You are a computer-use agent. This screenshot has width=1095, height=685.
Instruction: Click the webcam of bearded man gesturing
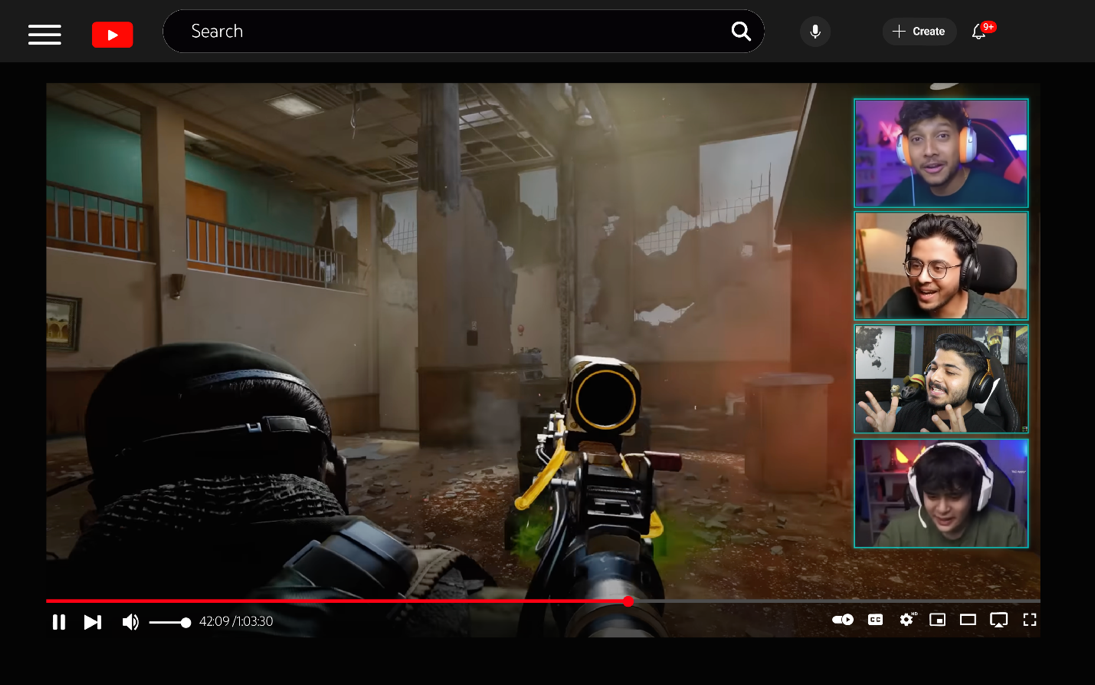(x=941, y=379)
